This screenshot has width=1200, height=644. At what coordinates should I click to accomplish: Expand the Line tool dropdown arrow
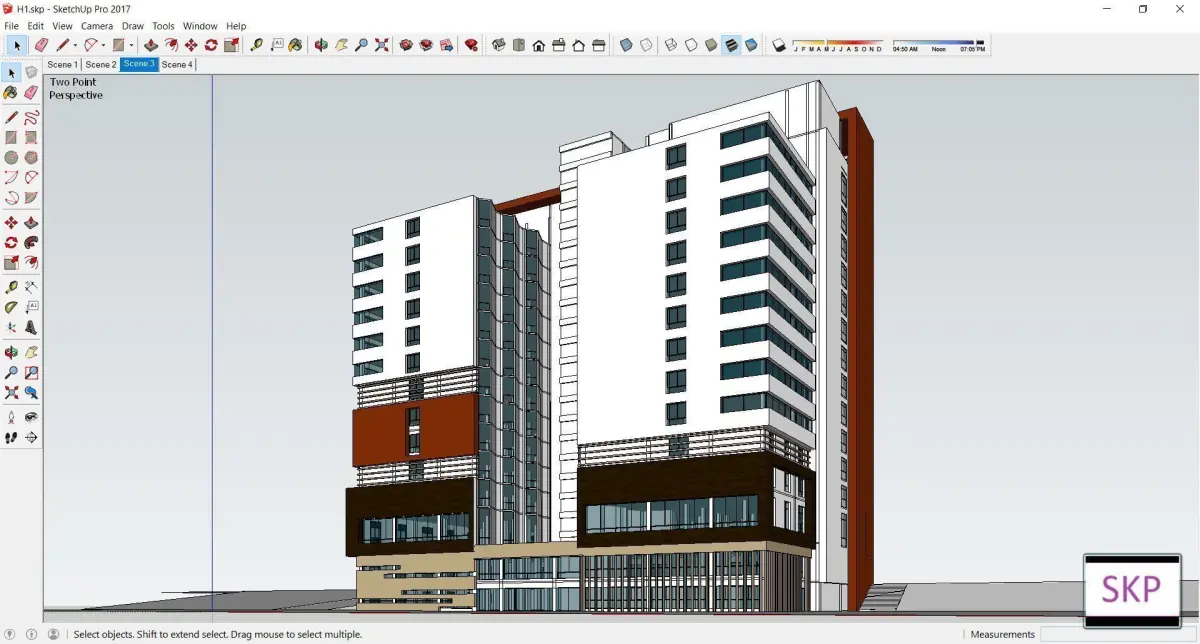click(x=75, y=45)
